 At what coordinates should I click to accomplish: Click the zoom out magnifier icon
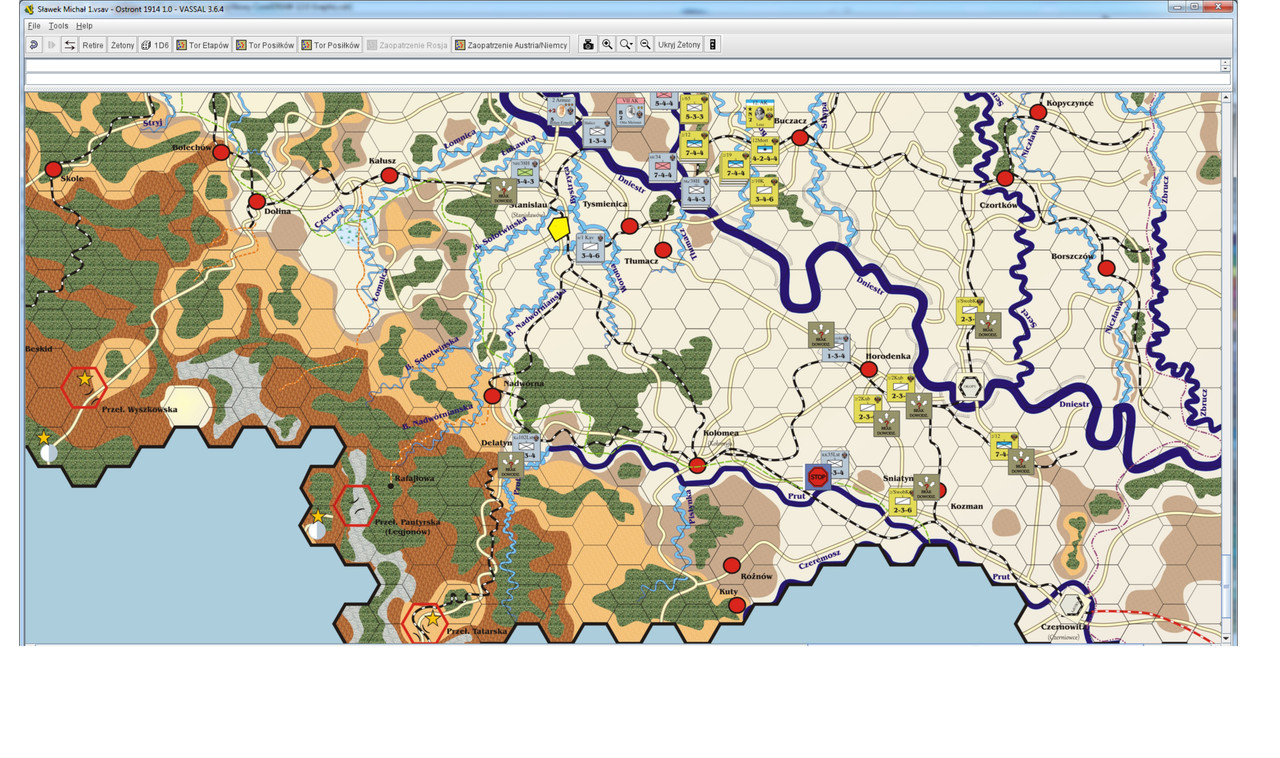click(x=646, y=45)
